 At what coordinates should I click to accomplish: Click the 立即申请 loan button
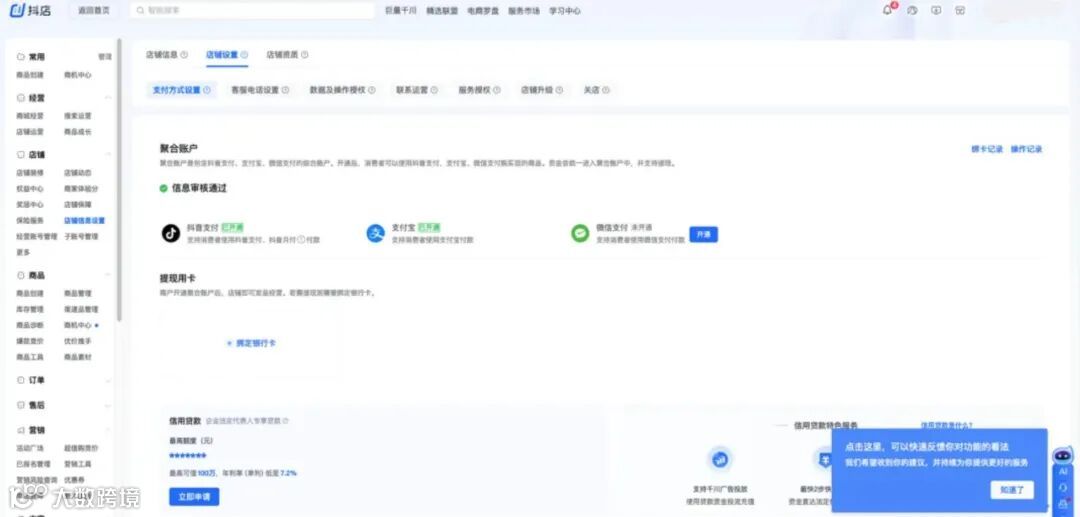pyautogui.click(x=194, y=496)
